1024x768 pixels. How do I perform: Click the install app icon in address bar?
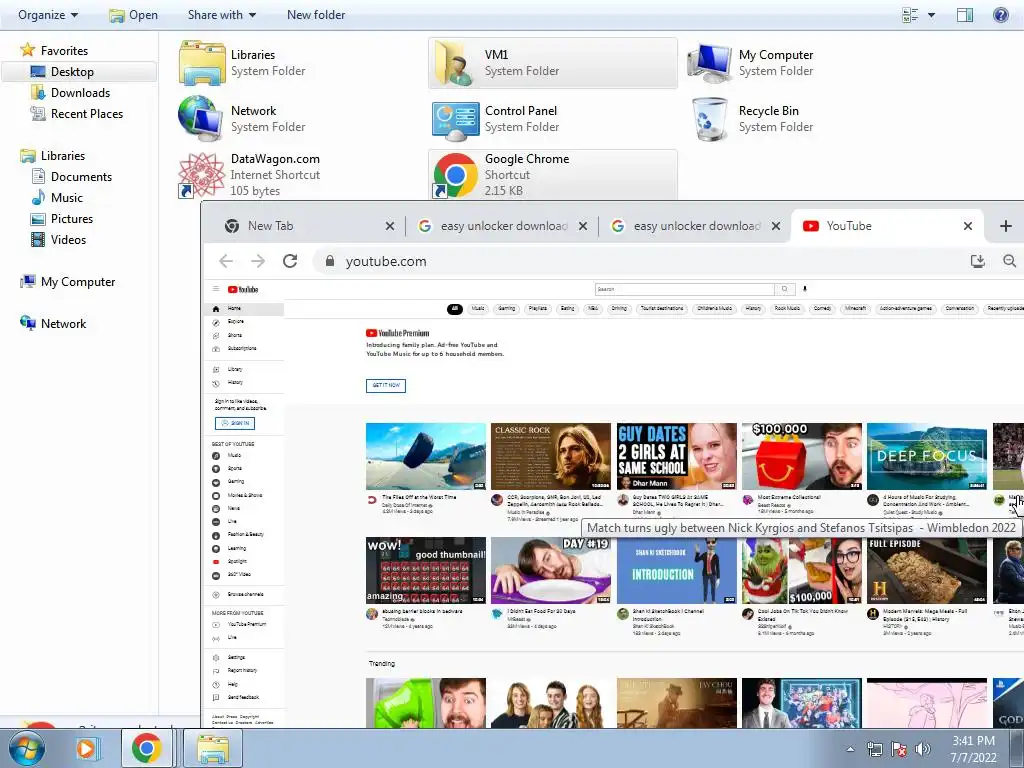978,261
